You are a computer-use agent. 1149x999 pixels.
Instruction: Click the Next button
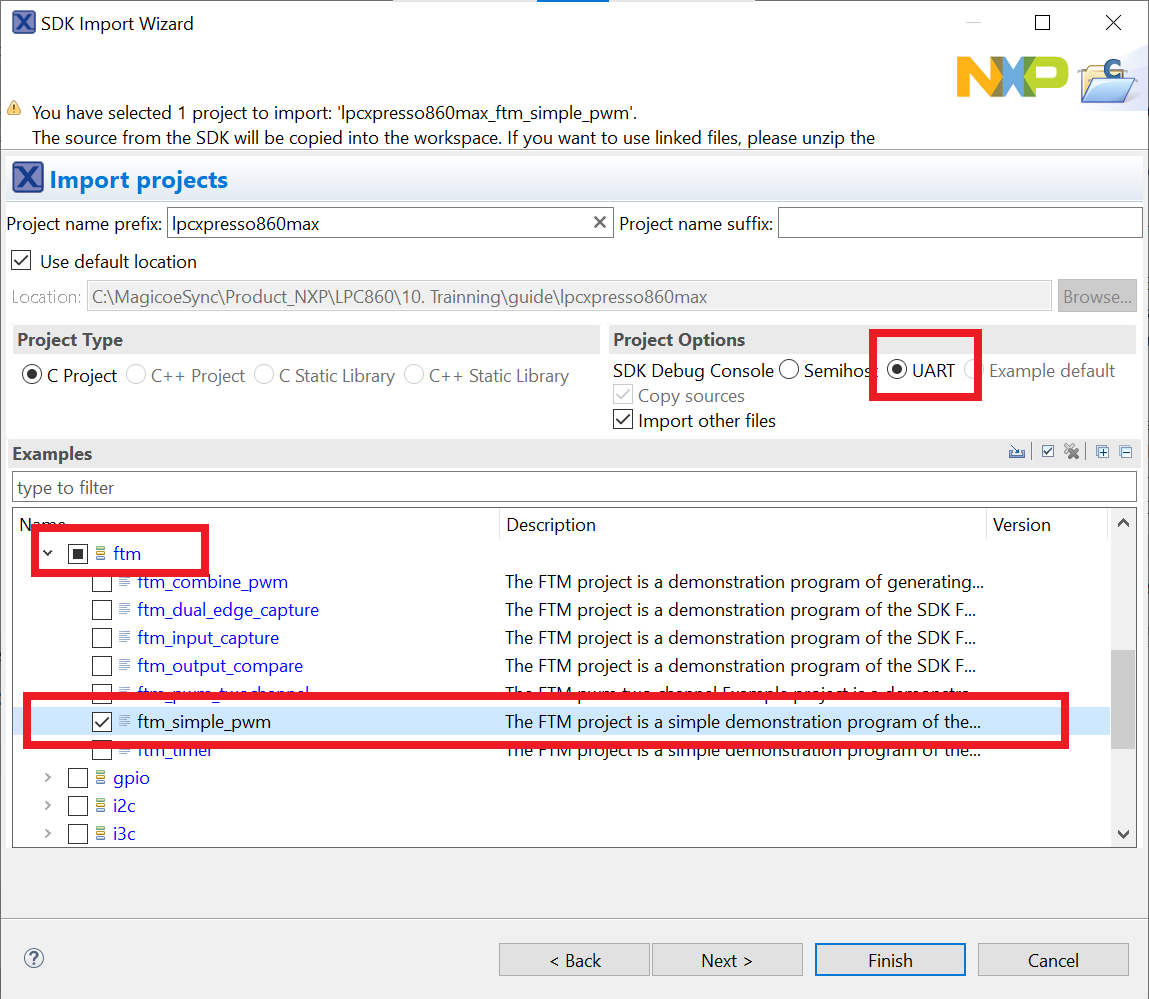726,960
